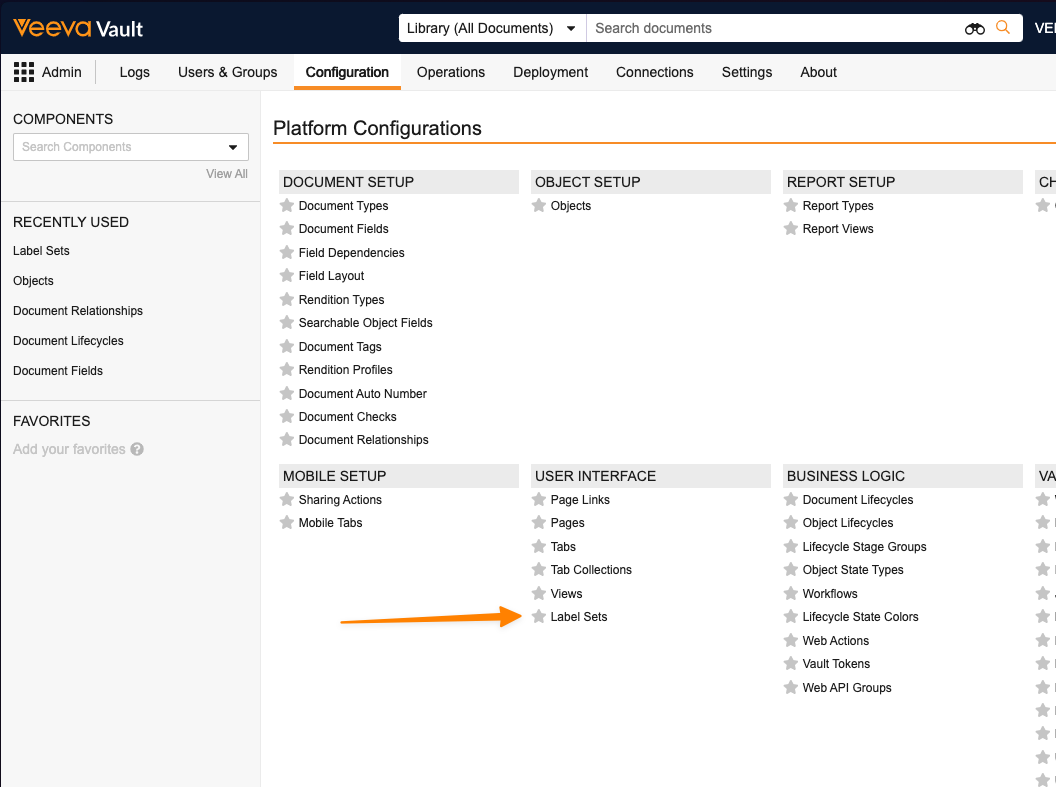
Task: Switch to the Logs tab
Action: pyautogui.click(x=135, y=72)
